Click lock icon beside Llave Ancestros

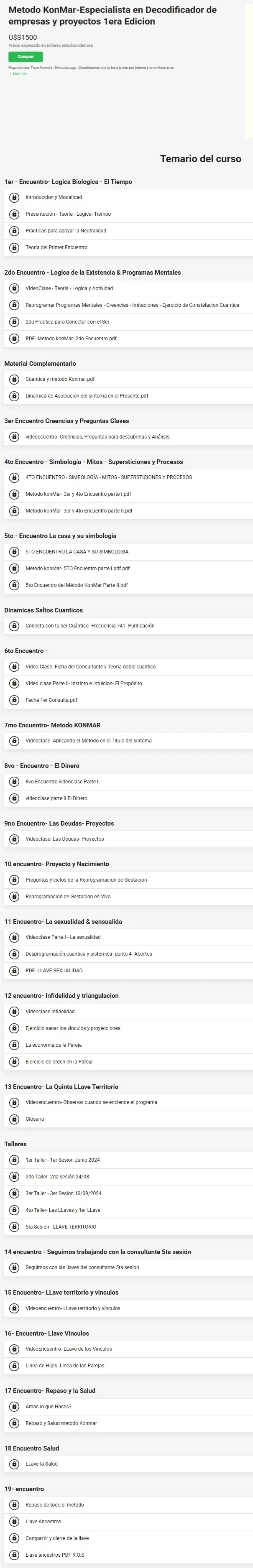pyautogui.click(x=14, y=1521)
